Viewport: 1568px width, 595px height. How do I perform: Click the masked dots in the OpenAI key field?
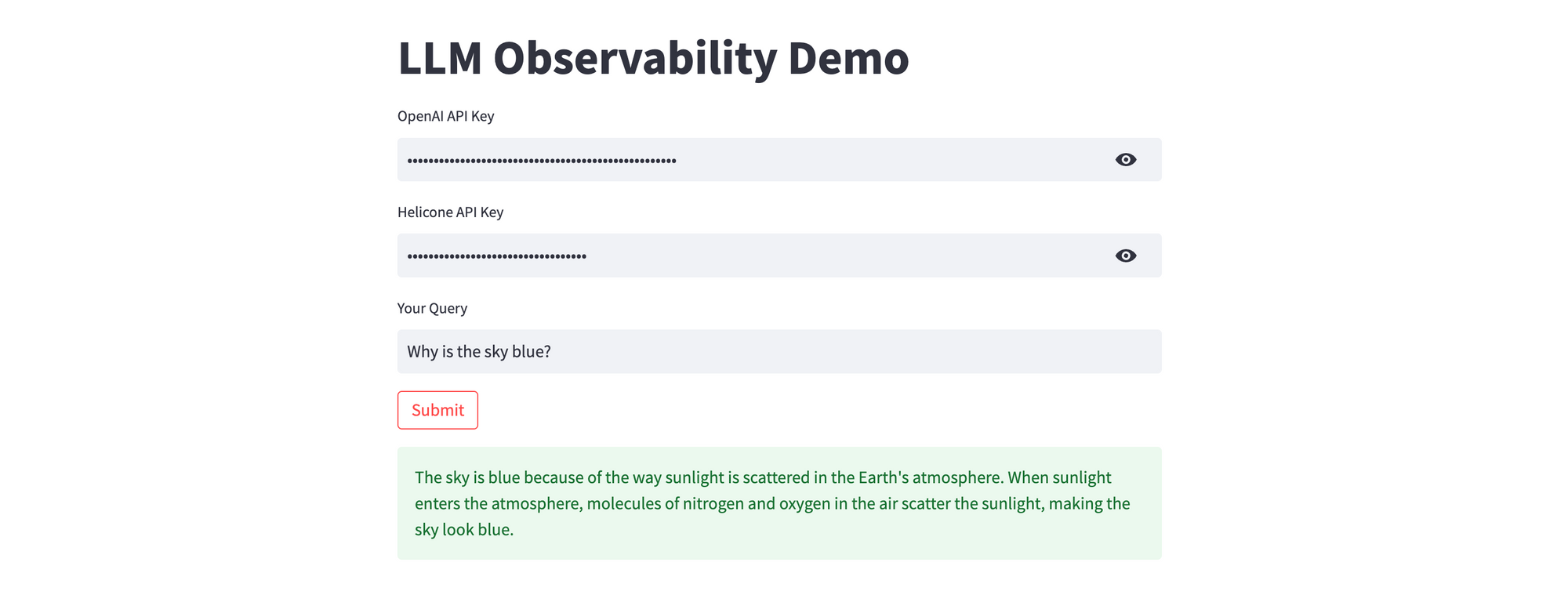(x=541, y=159)
